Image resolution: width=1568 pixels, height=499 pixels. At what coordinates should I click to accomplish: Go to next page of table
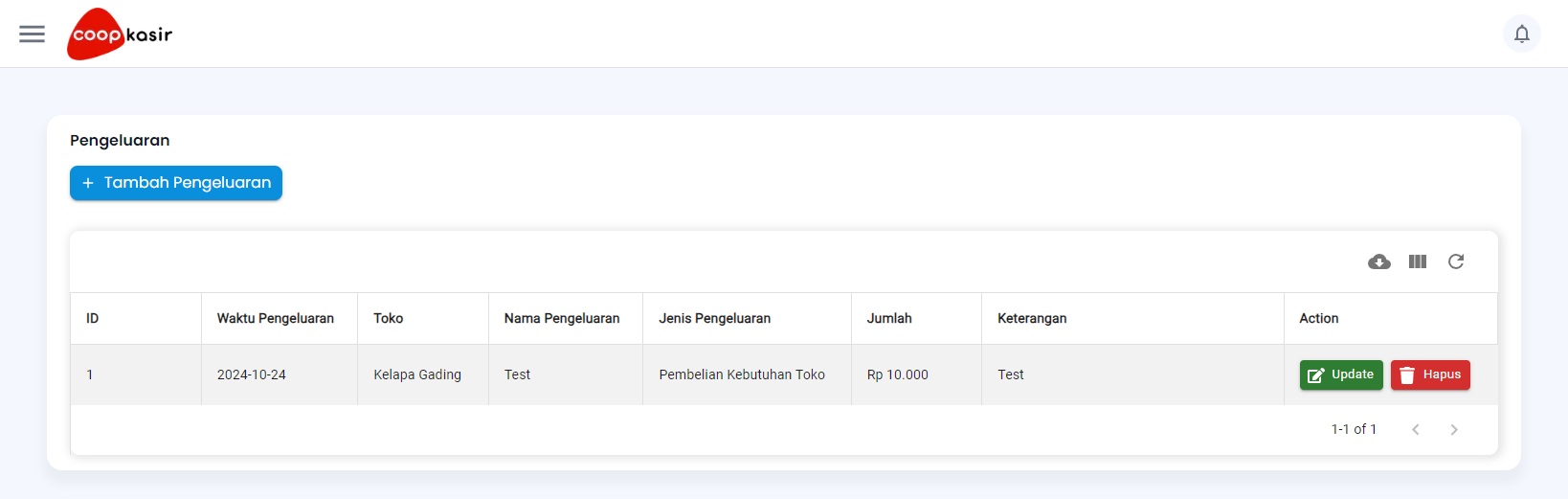[1454, 429]
